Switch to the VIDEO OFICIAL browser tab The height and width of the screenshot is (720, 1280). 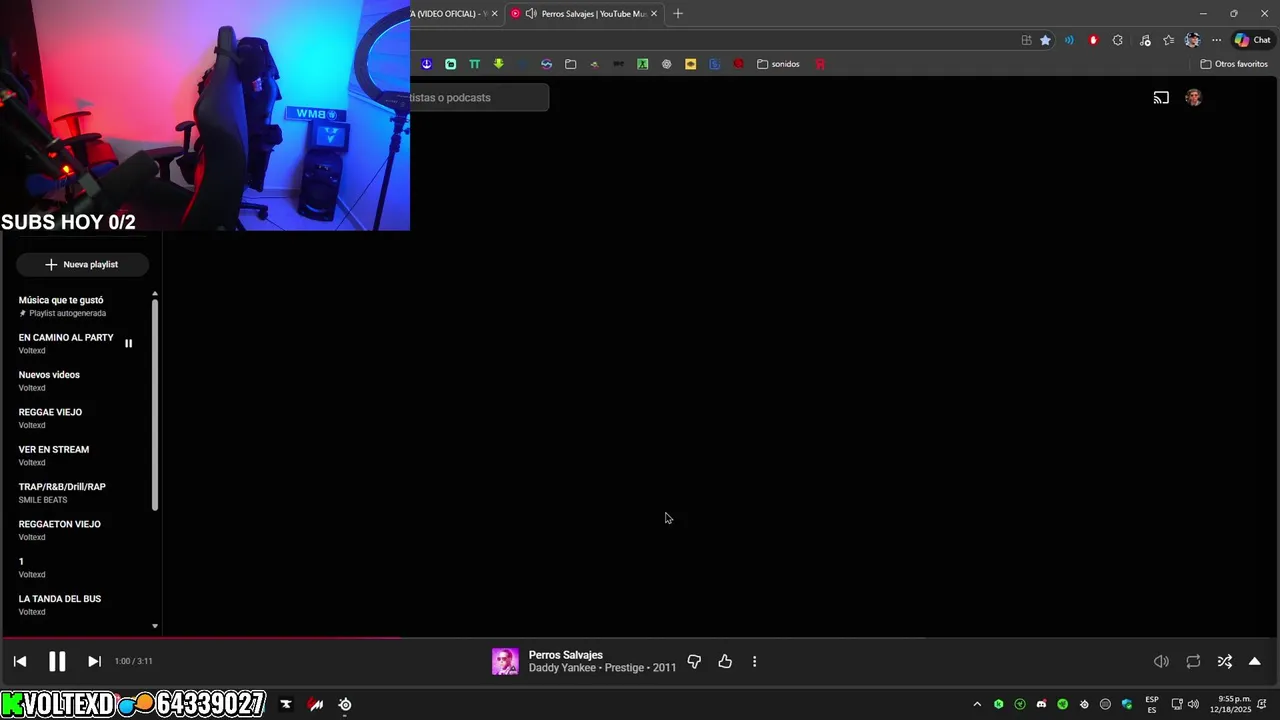coord(455,14)
